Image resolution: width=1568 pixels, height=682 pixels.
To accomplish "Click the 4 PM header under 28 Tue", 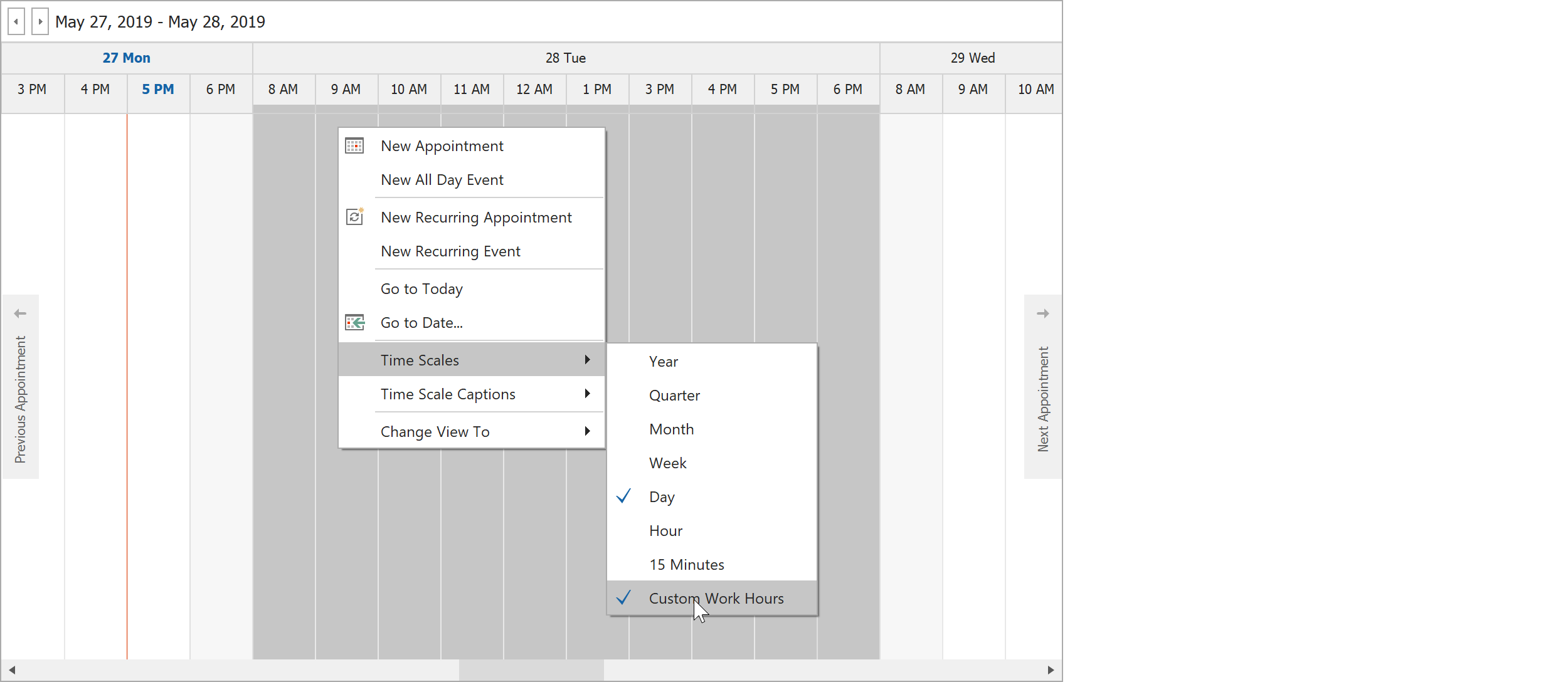I will (723, 90).
